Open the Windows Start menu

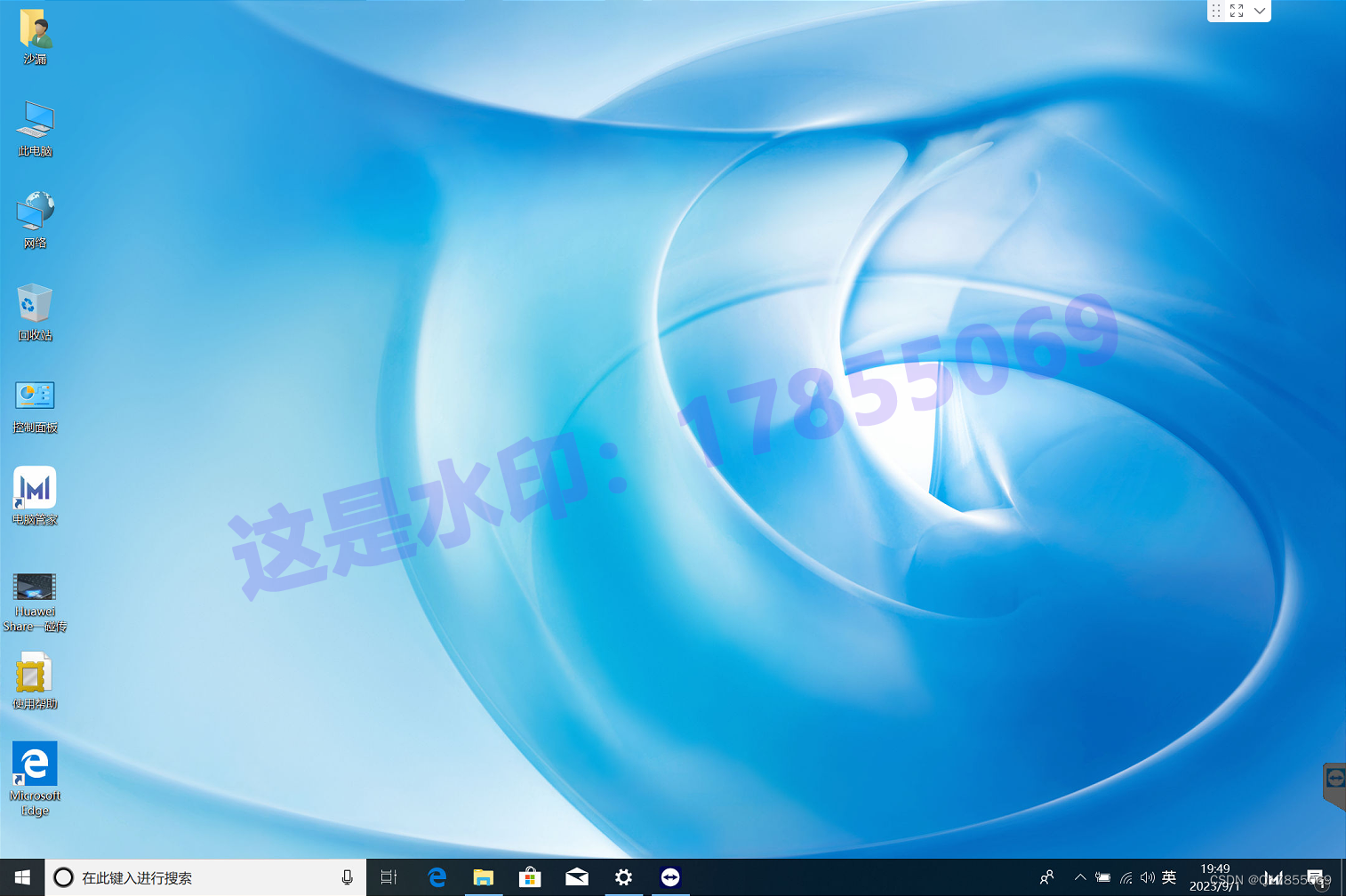[x=22, y=877]
